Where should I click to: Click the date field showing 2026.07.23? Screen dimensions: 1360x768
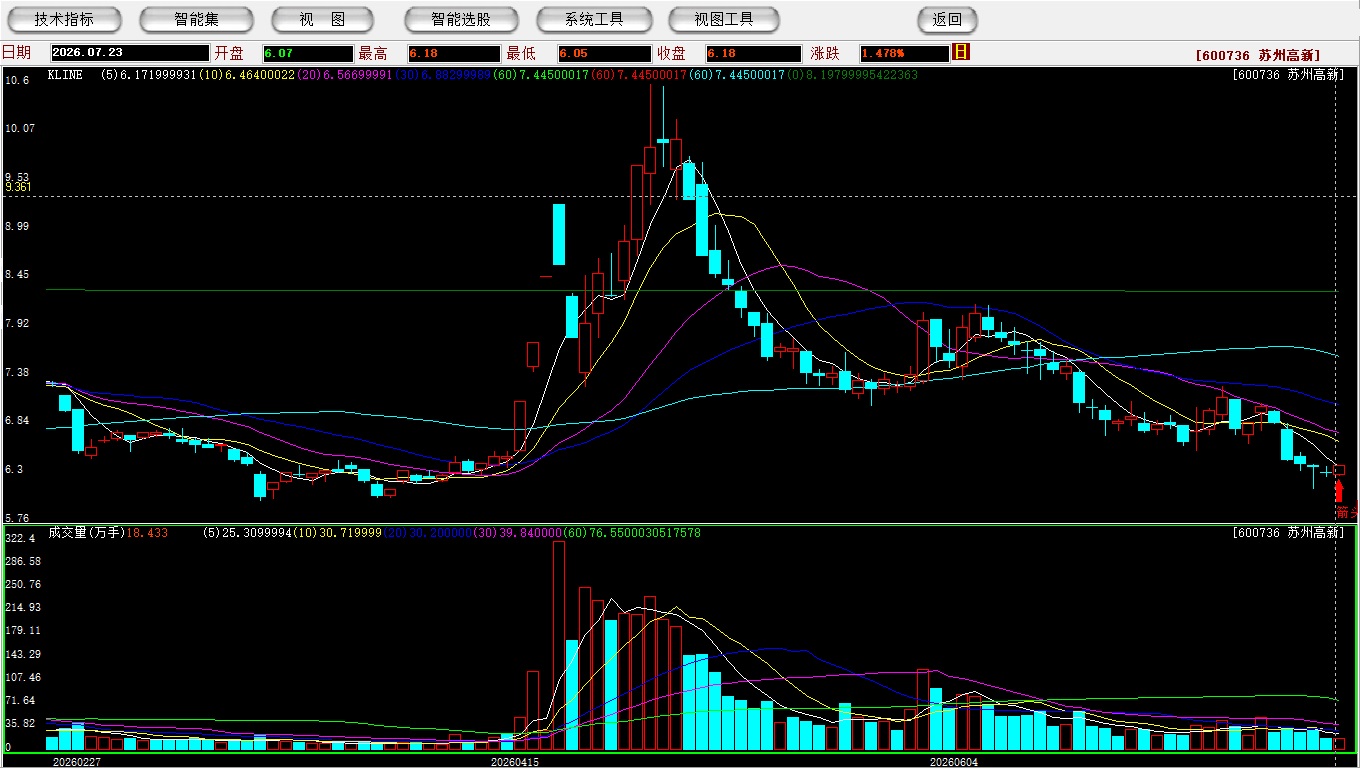coord(130,53)
